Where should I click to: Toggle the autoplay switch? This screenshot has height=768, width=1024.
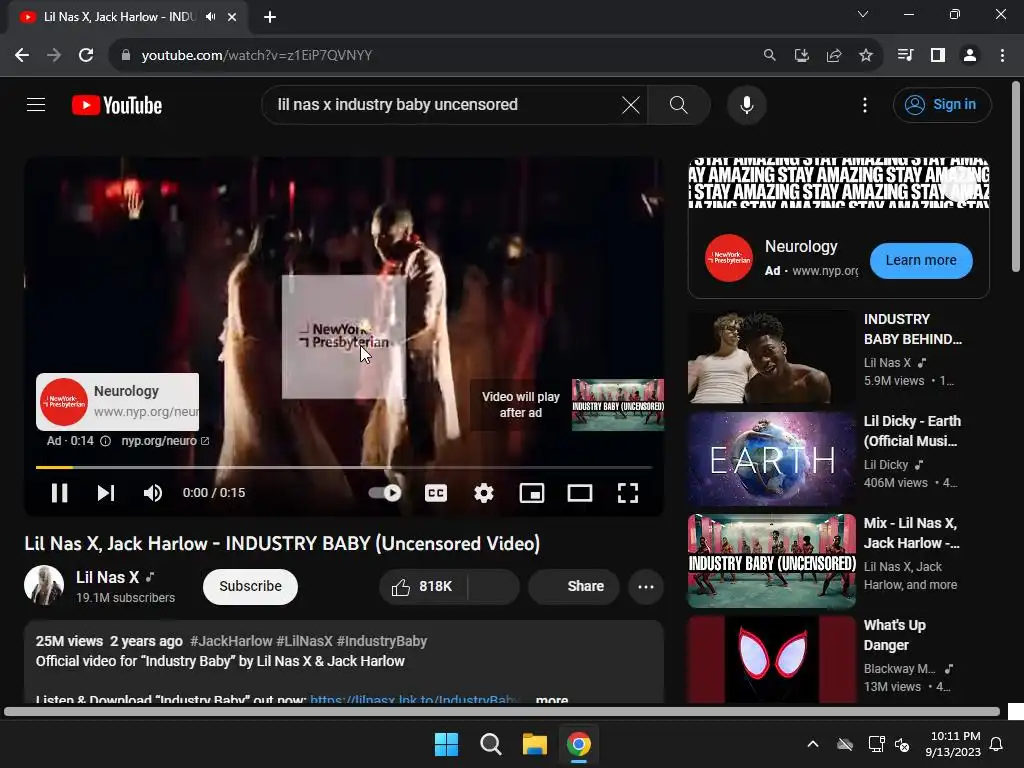tap(385, 493)
